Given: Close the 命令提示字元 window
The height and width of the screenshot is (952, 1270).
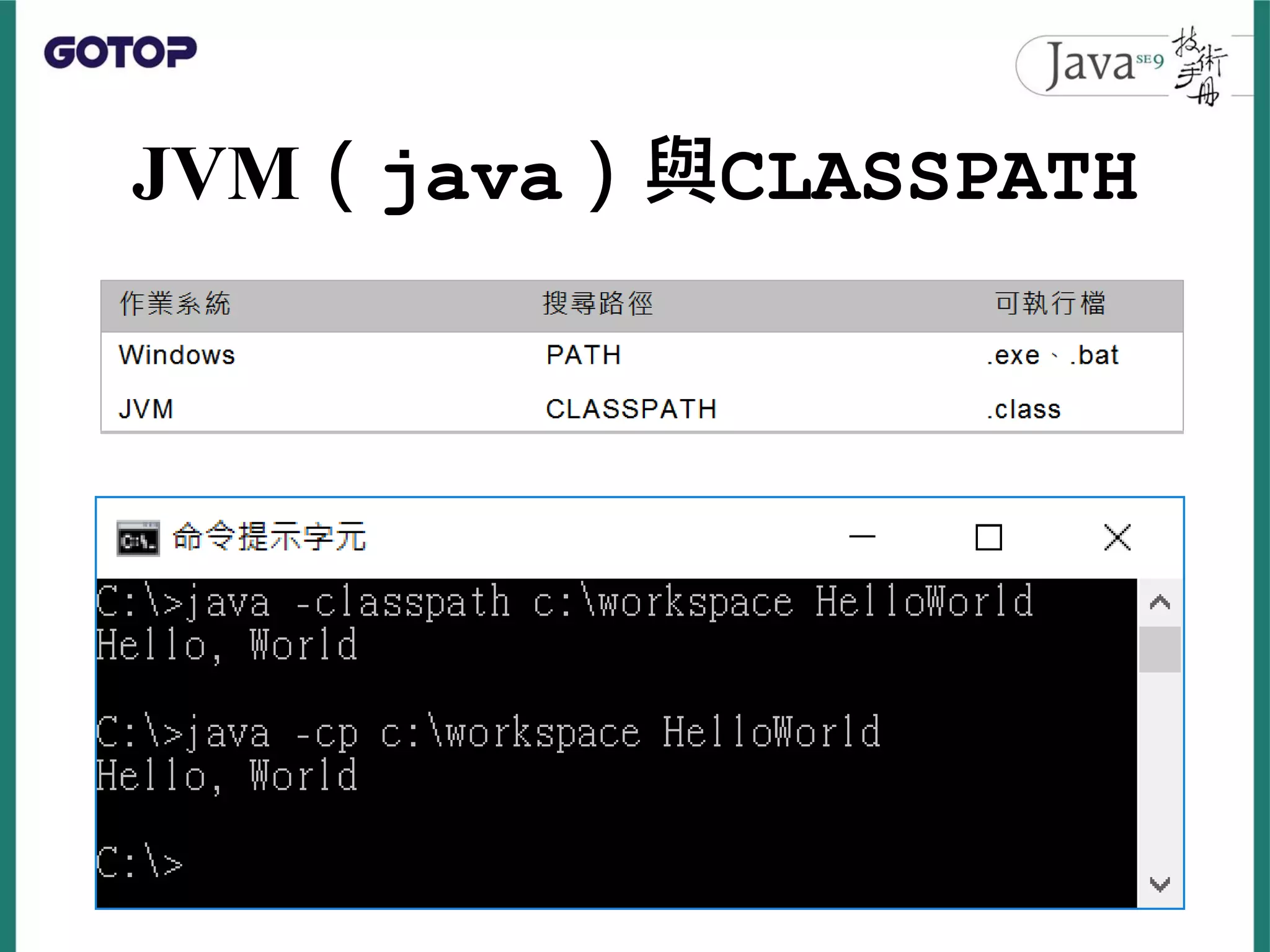Looking at the screenshot, I should (x=1117, y=537).
